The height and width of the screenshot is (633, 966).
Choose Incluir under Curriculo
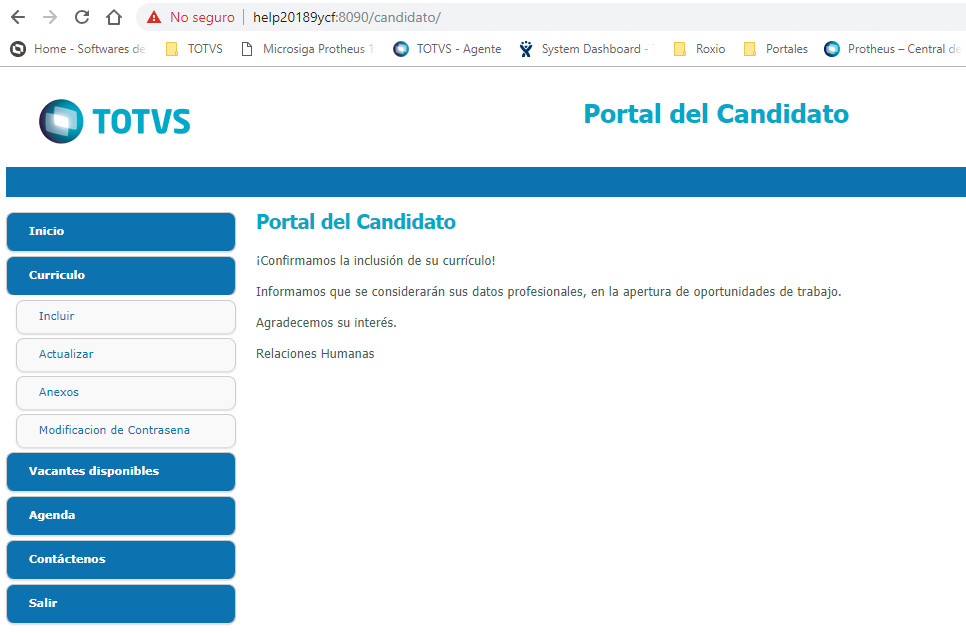[x=126, y=317]
